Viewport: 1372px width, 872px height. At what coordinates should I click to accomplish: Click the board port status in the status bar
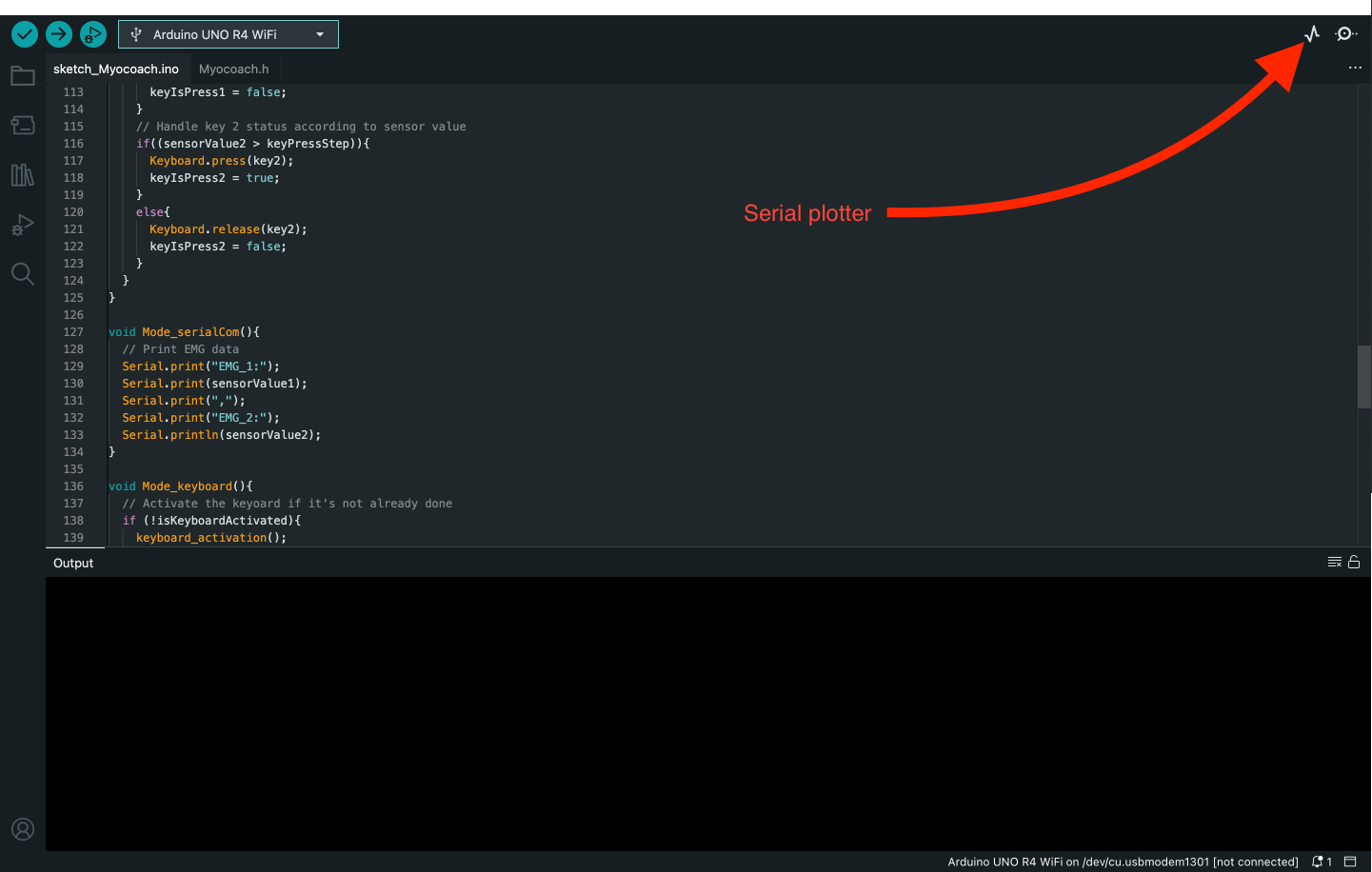(1123, 862)
